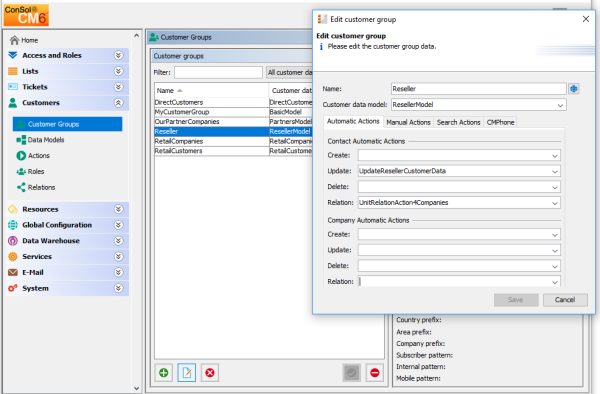Open the Home navigation item
The height and width of the screenshot is (394, 600).
point(24,40)
